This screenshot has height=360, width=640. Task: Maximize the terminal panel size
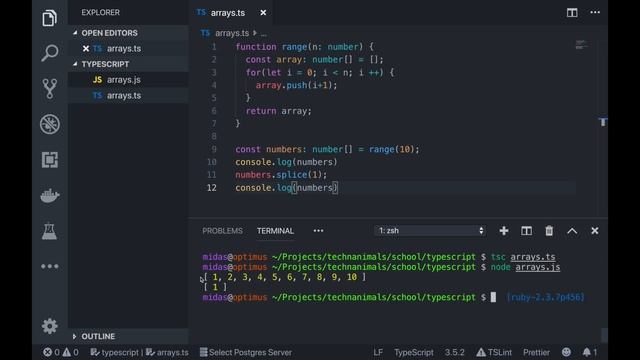(x=572, y=231)
